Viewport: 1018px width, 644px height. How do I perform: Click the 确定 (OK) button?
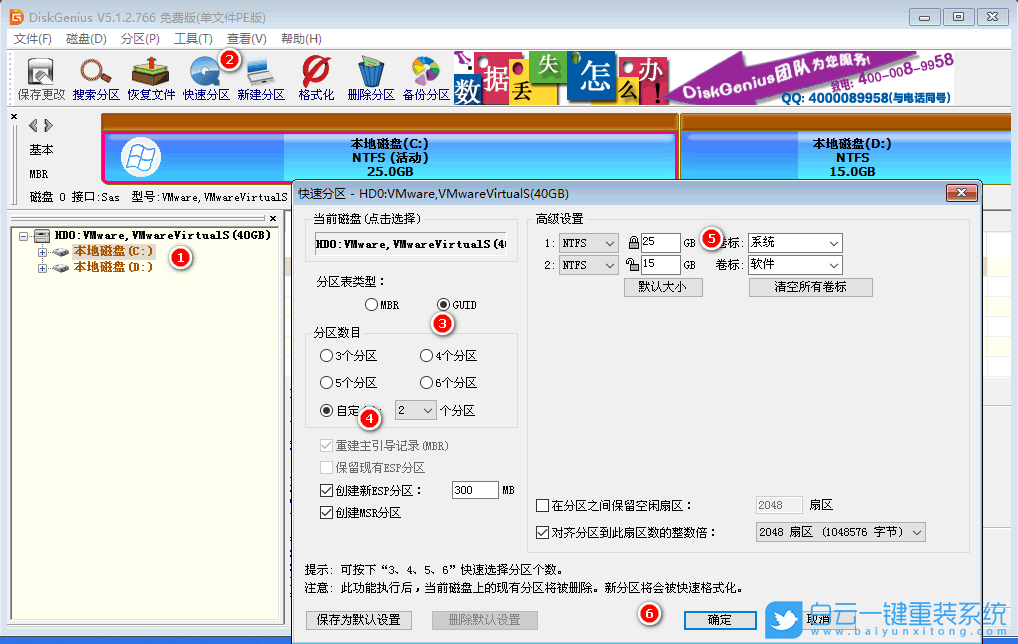719,620
